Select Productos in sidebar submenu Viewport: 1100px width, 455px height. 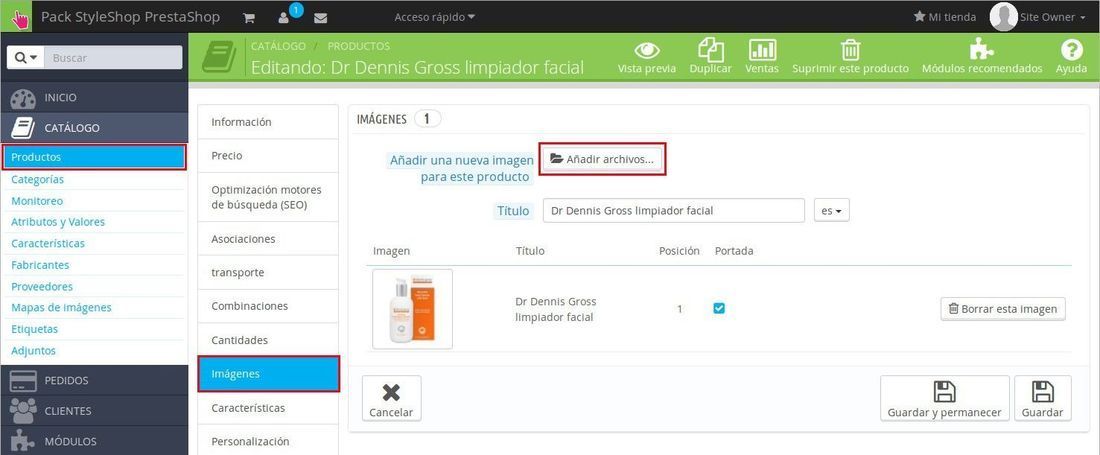[x=94, y=157]
